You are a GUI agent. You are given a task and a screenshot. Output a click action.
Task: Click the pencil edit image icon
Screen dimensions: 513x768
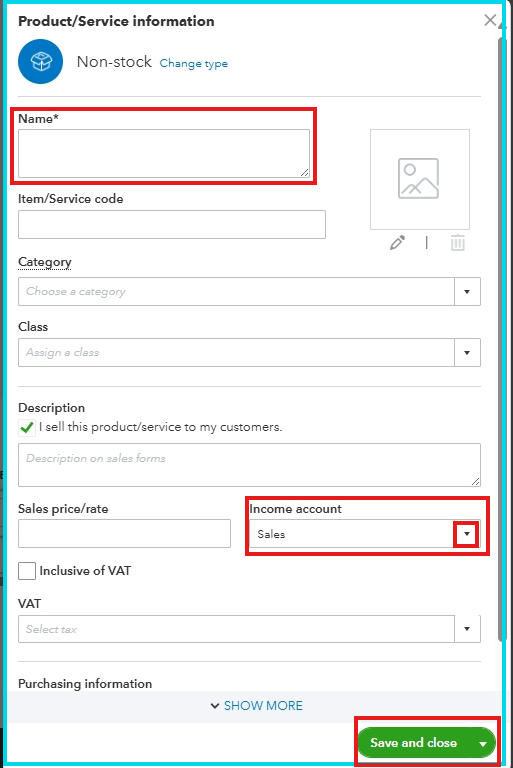pos(397,242)
